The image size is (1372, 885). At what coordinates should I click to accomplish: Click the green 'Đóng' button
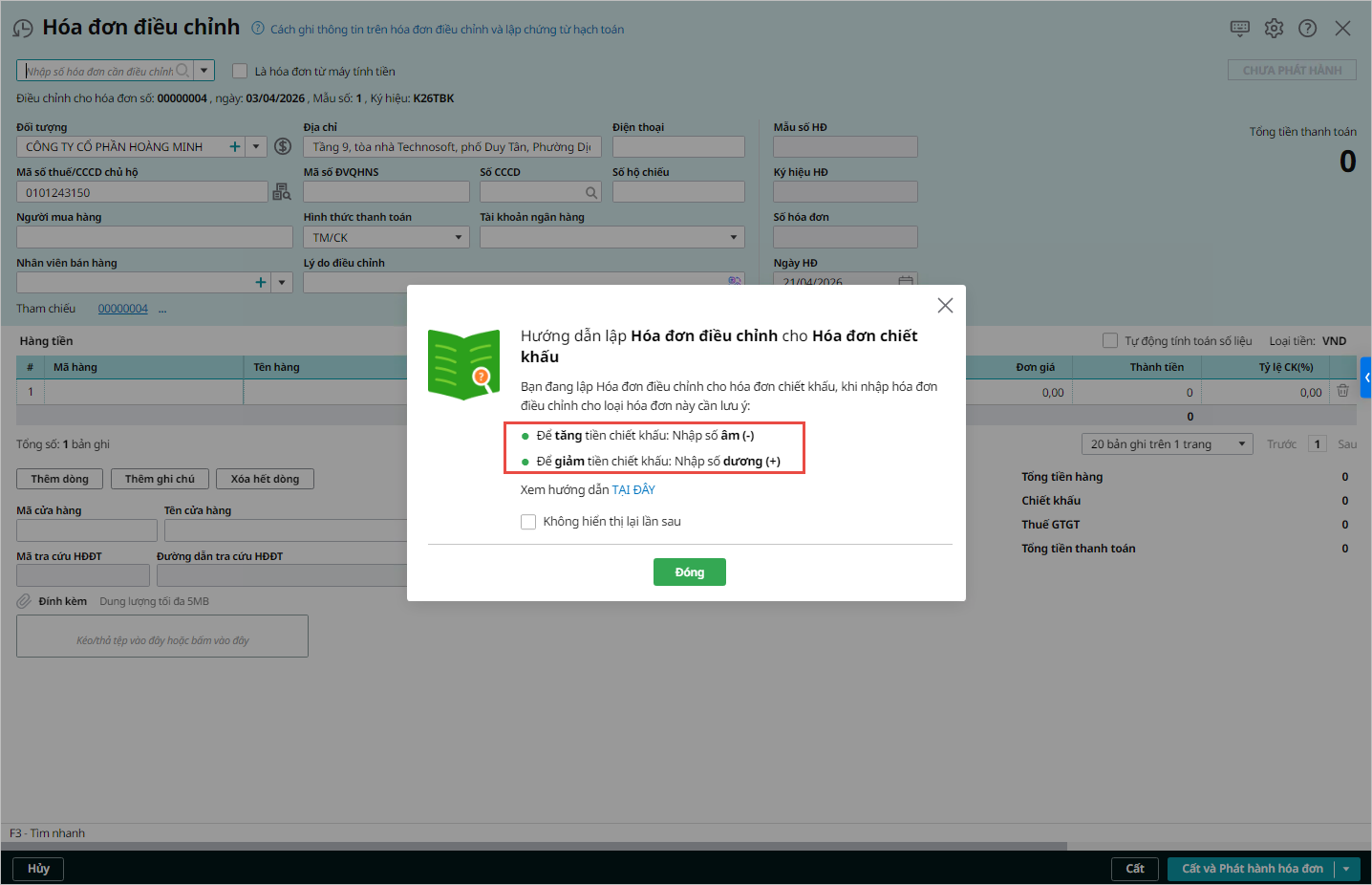(689, 572)
